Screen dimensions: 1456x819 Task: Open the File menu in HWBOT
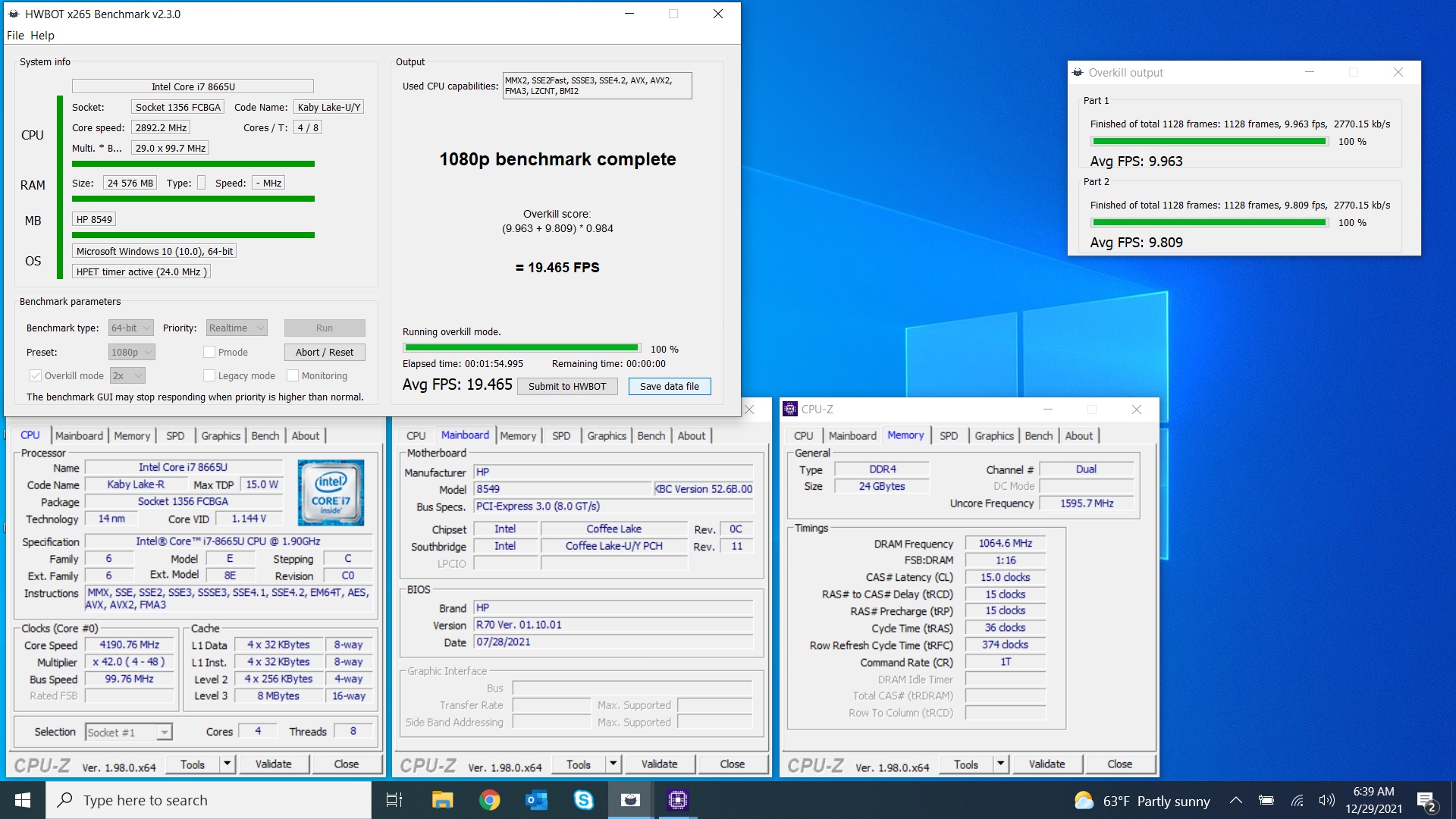click(15, 36)
